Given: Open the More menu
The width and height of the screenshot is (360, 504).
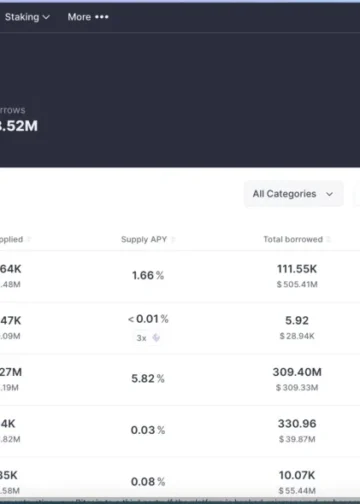Looking at the screenshot, I should click(88, 17).
